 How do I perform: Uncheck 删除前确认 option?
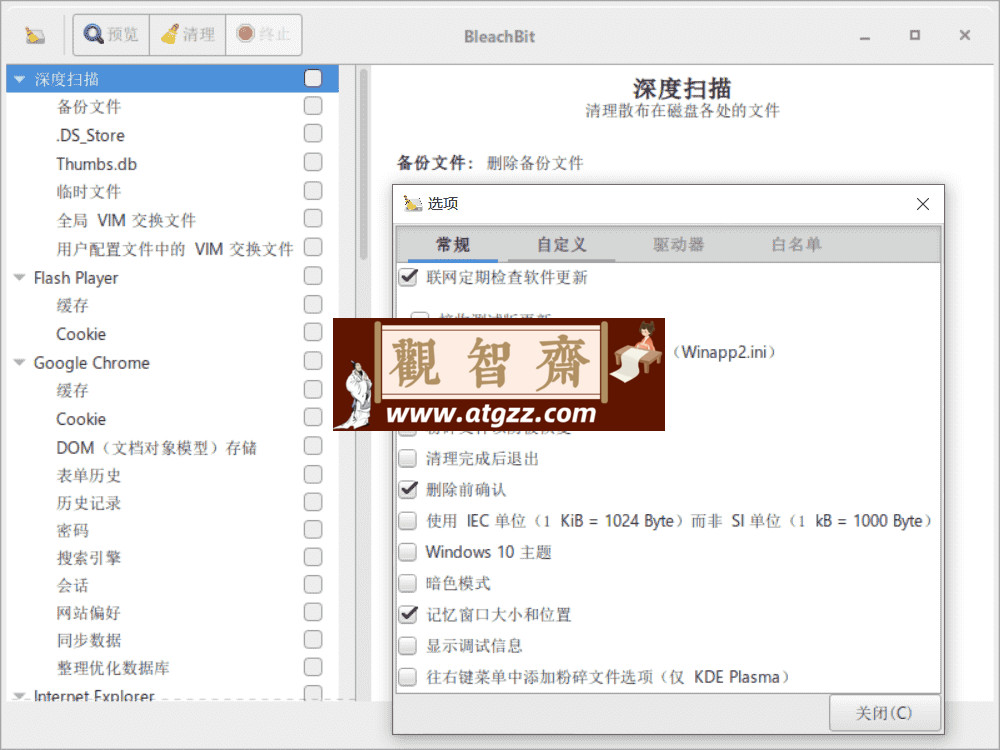point(408,490)
